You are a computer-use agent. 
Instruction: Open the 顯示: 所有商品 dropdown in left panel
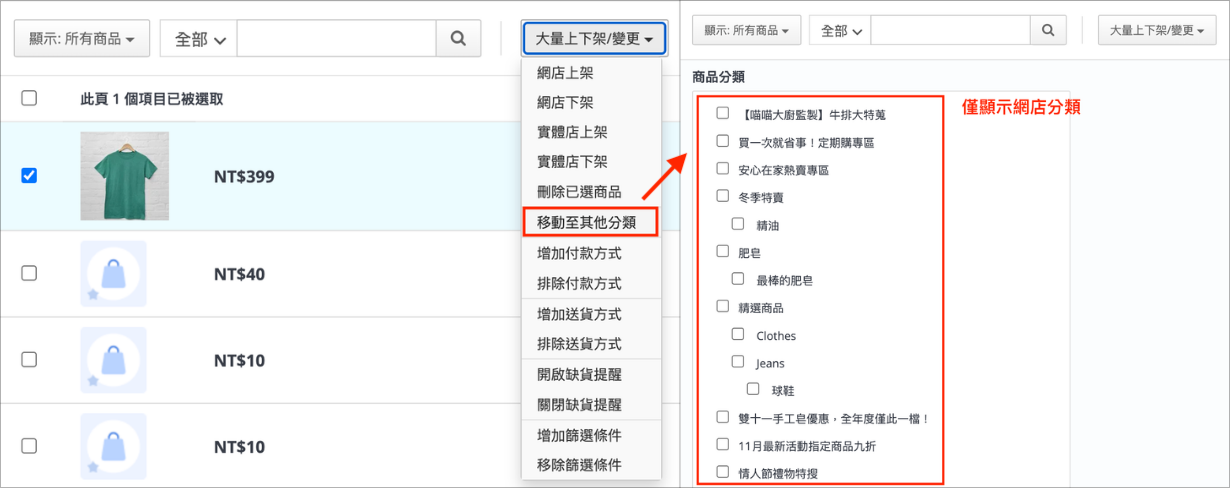(82, 39)
